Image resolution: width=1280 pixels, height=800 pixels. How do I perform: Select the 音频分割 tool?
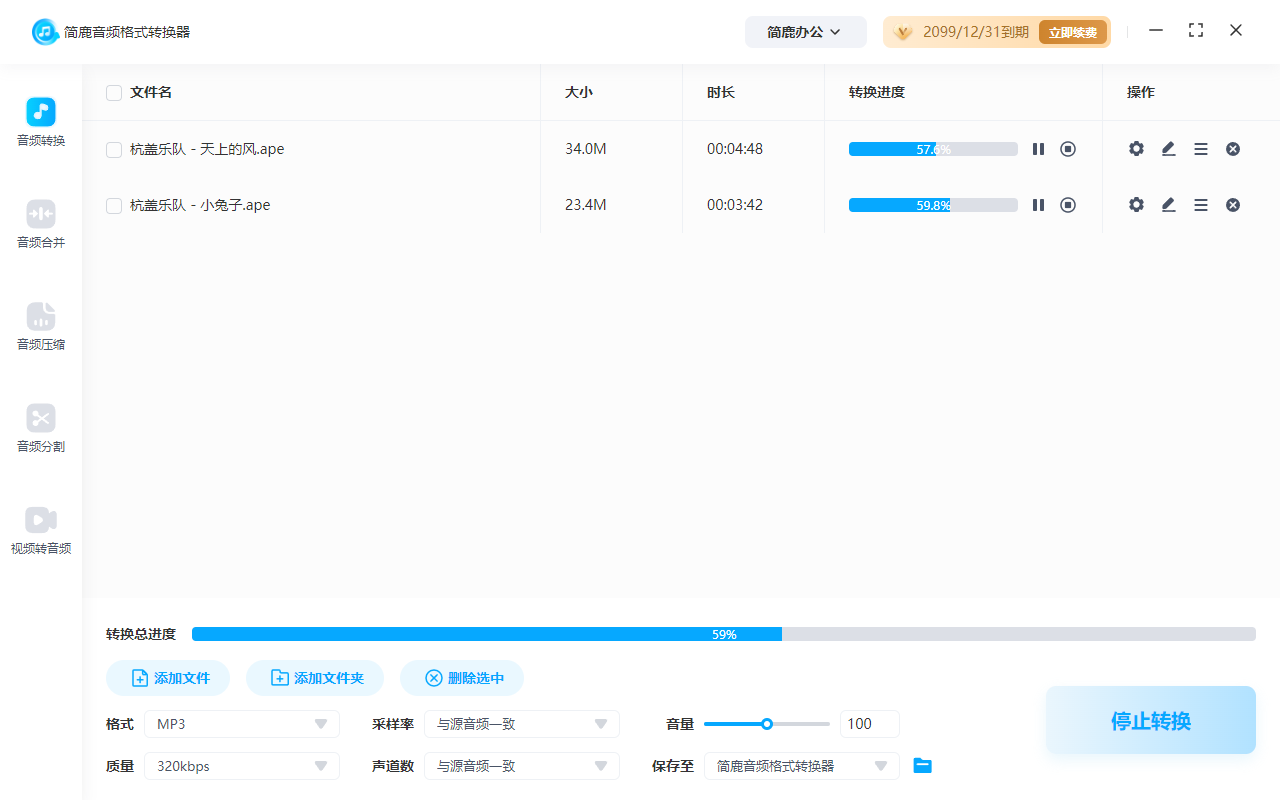tap(40, 428)
